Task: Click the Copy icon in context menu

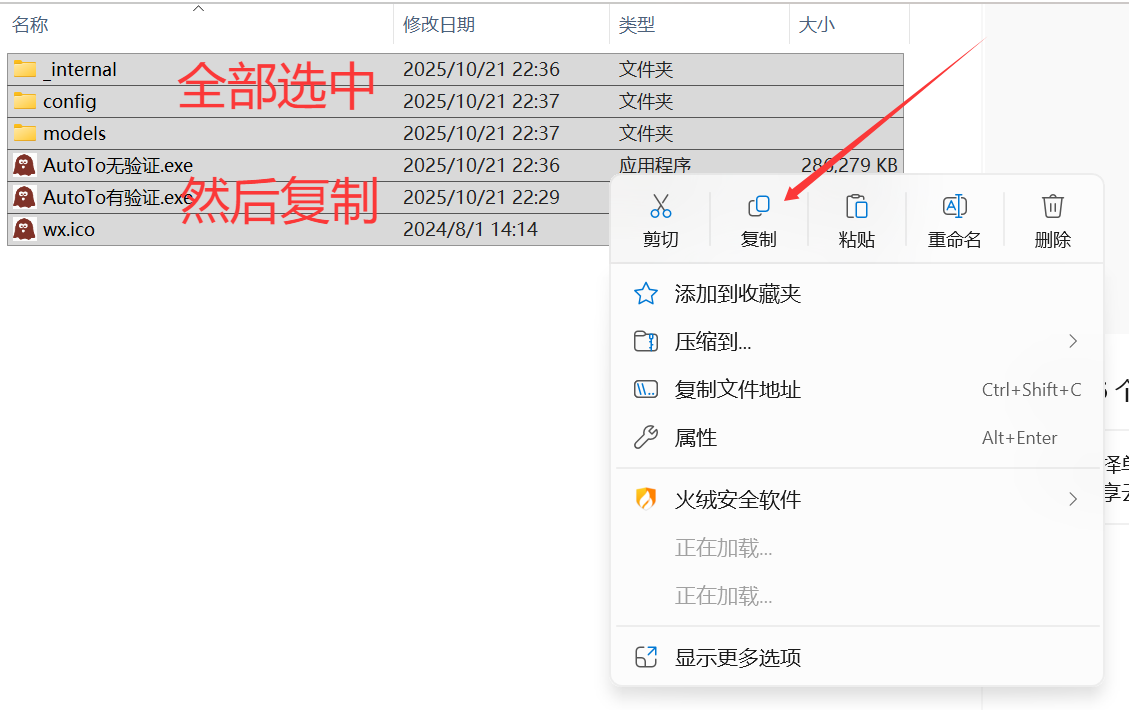Action: tap(758, 207)
